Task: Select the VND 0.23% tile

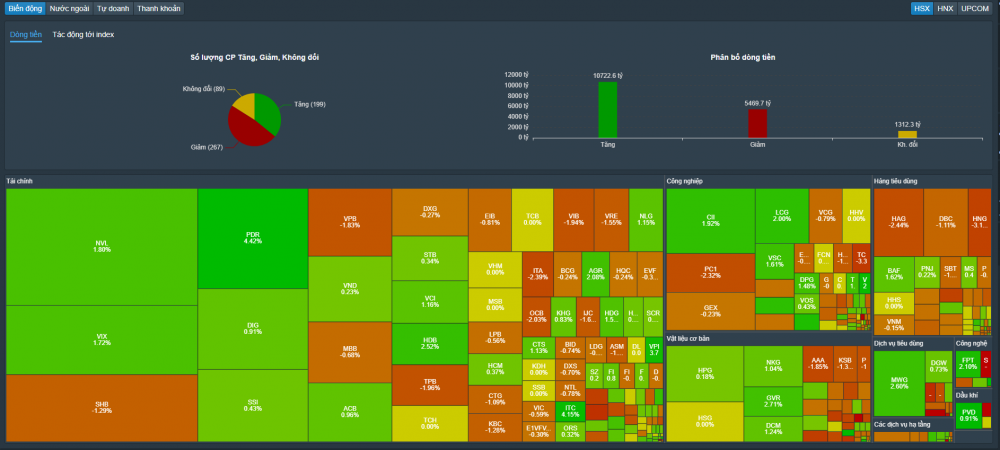Action: (350, 289)
